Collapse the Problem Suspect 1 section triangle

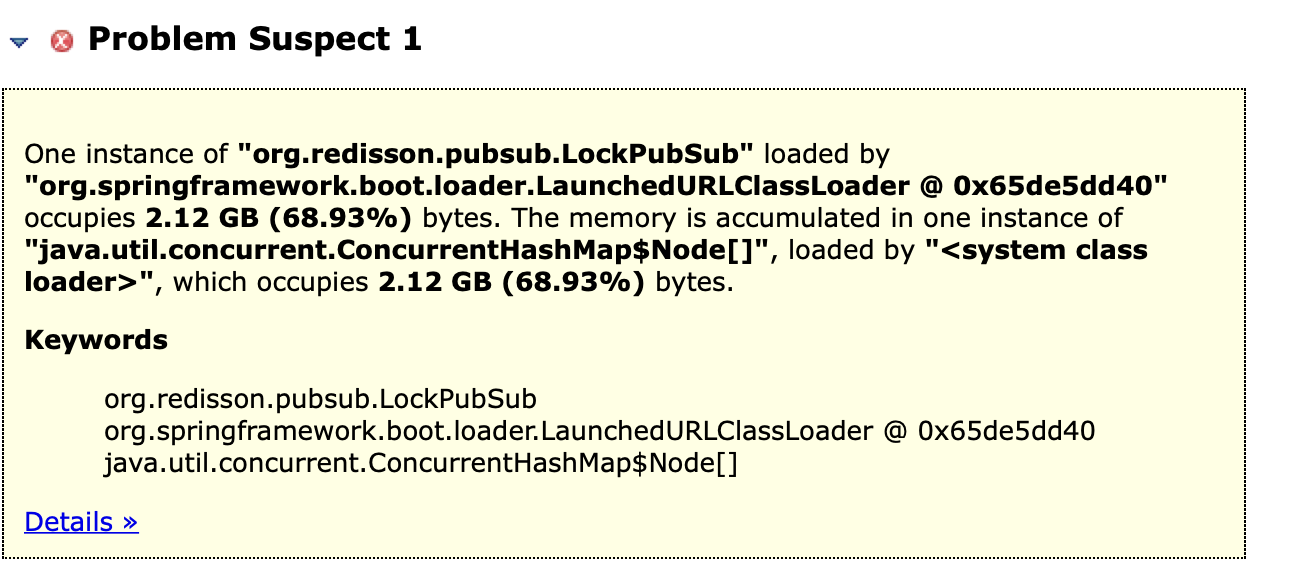[18, 43]
